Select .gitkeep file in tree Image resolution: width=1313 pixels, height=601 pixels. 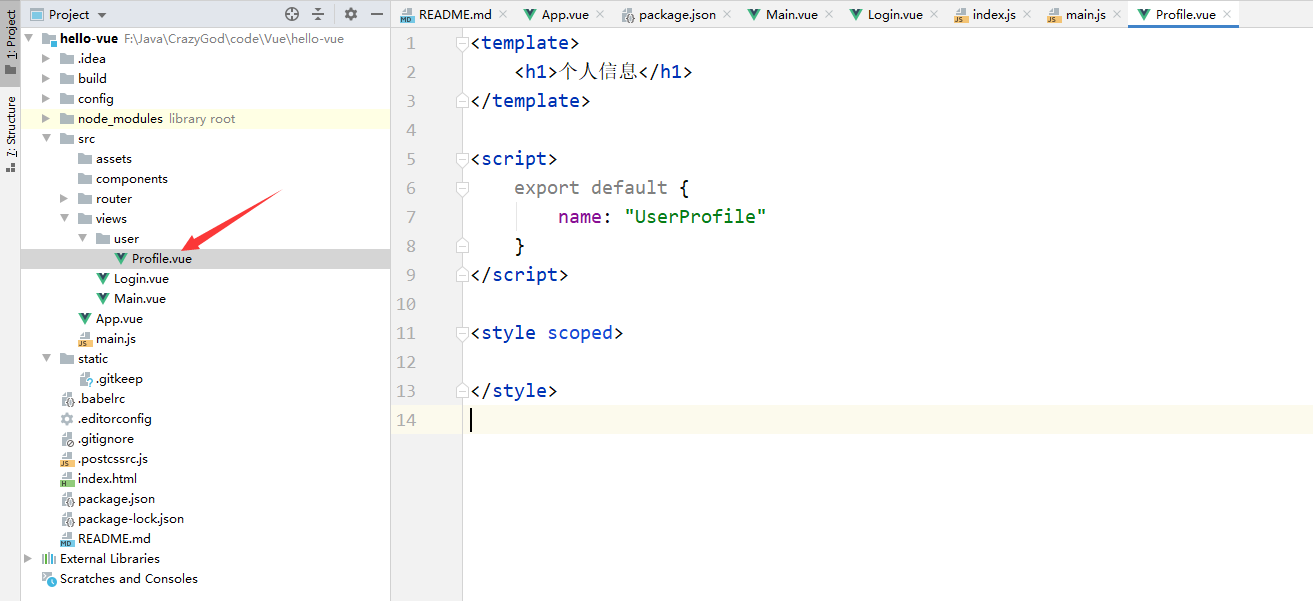(x=119, y=379)
